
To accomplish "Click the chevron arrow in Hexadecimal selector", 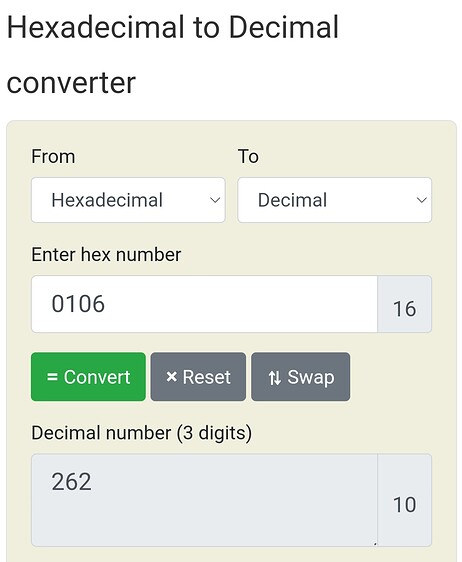I will tap(215, 200).
